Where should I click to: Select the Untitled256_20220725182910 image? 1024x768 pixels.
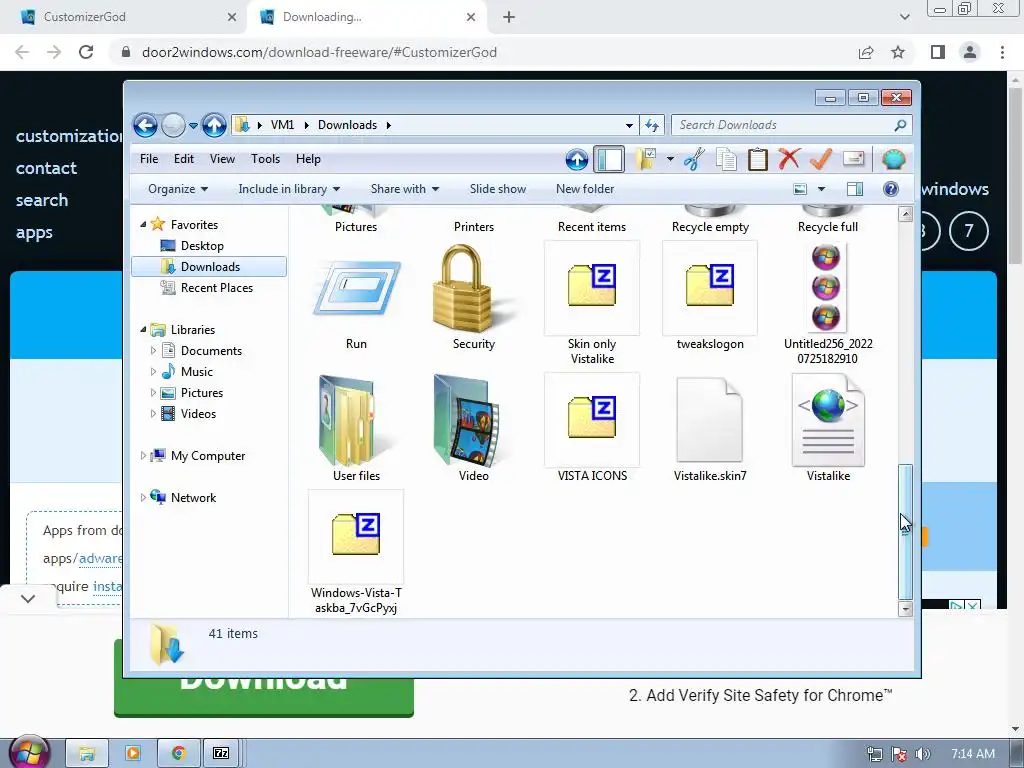[x=827, y=303]
